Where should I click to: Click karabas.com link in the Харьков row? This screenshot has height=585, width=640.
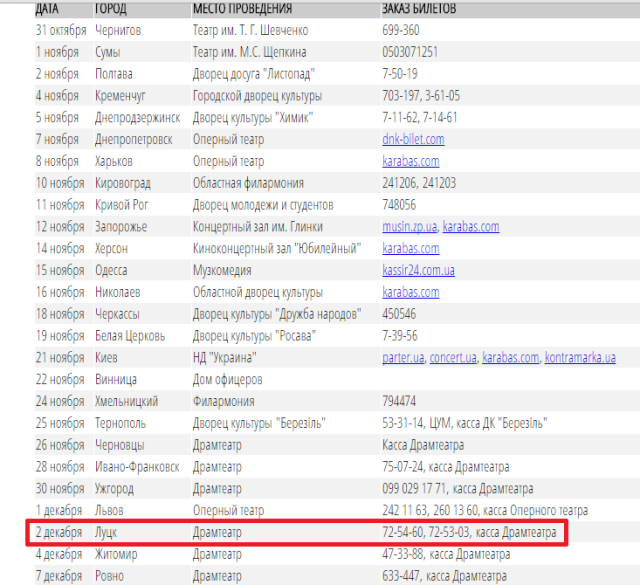(x=410, y=161)
